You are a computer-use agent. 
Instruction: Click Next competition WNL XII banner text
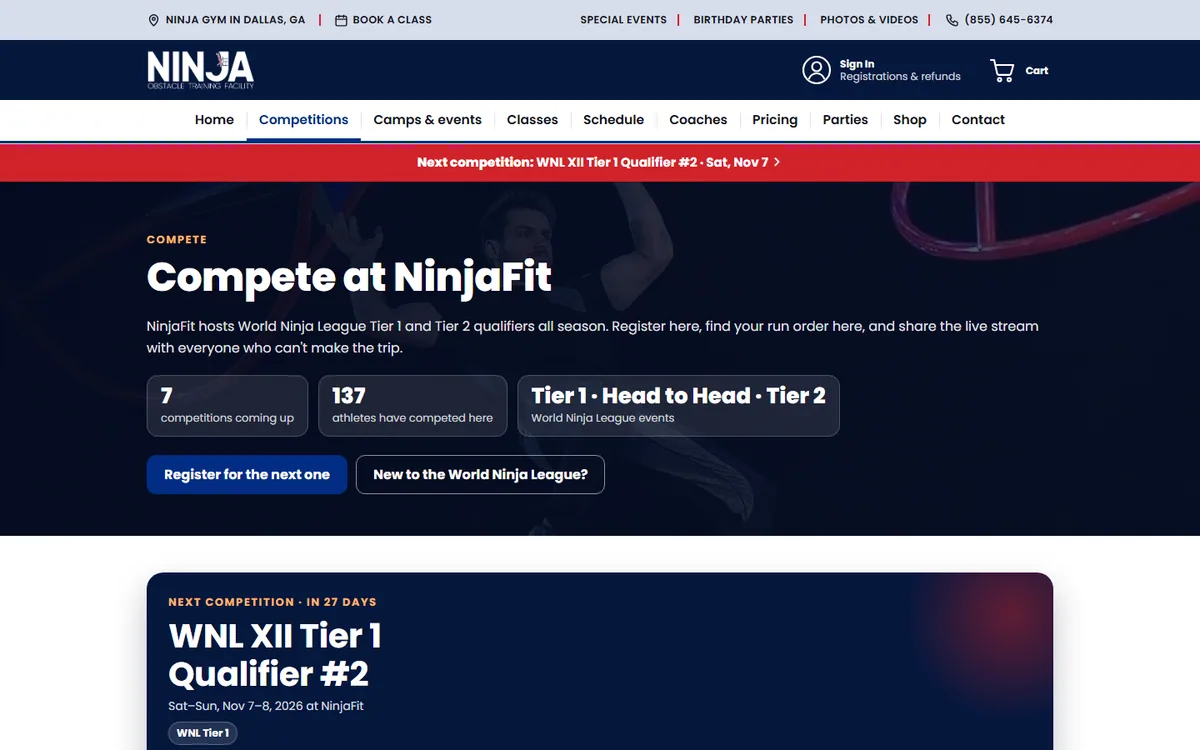(592, 162)
